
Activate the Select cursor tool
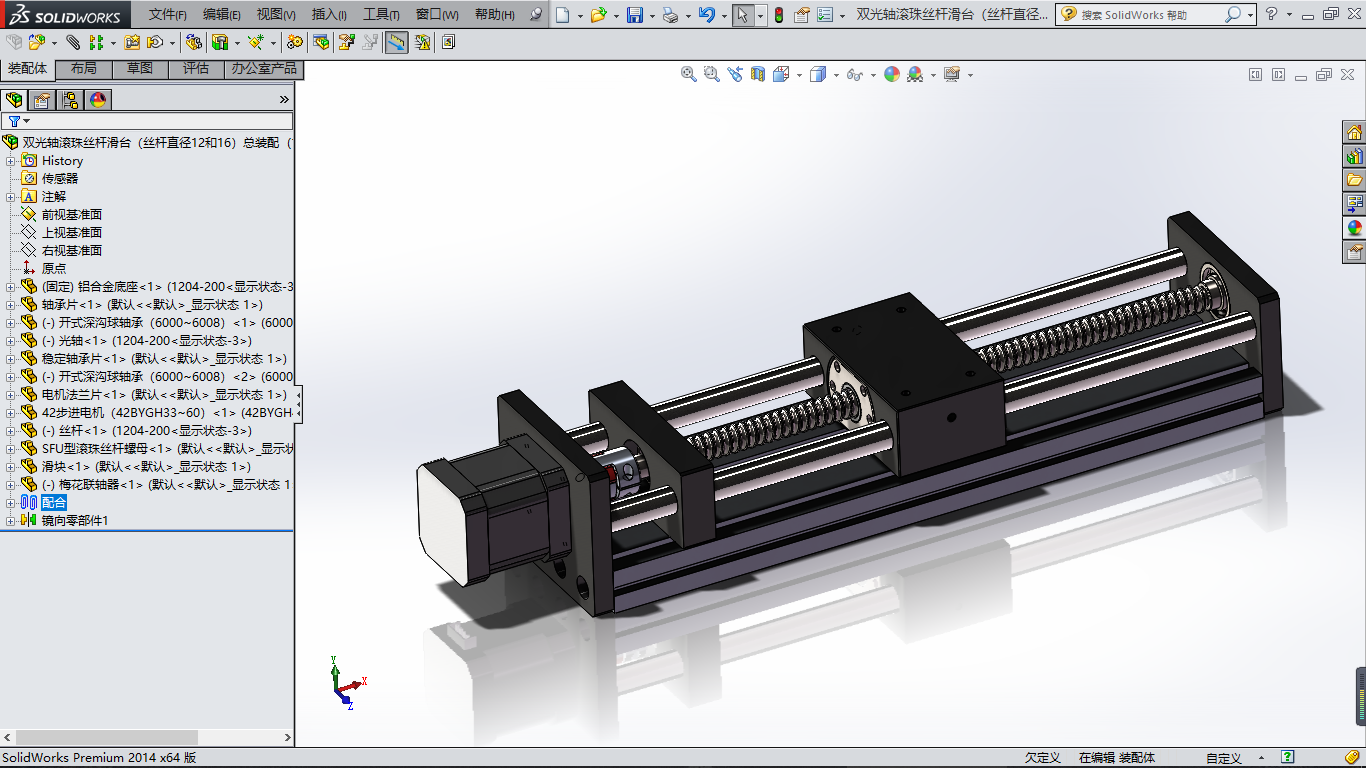click(742, 15)
